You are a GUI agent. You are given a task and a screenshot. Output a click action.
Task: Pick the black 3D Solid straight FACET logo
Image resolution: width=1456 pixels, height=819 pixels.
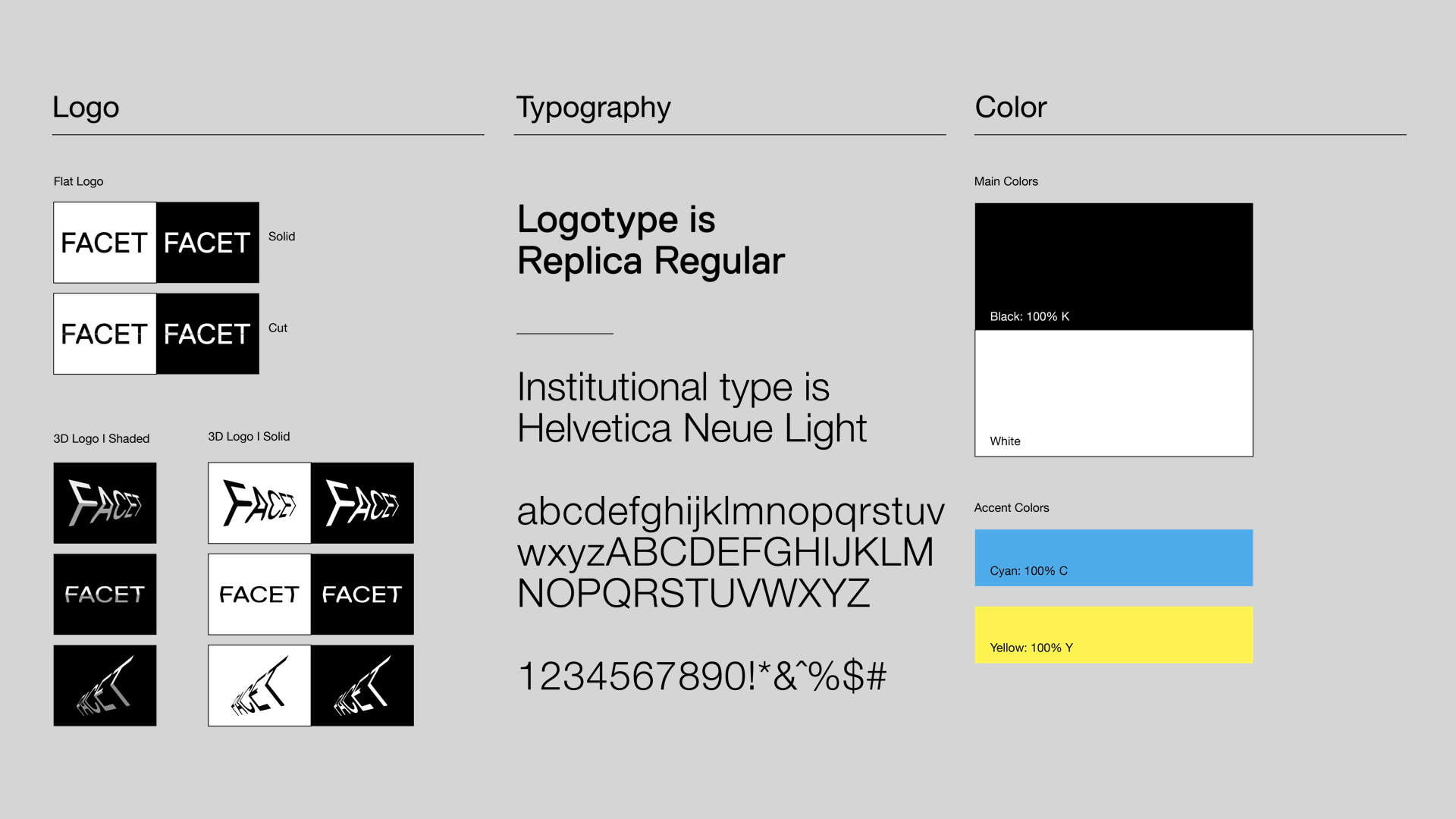[x=362, y=594]
